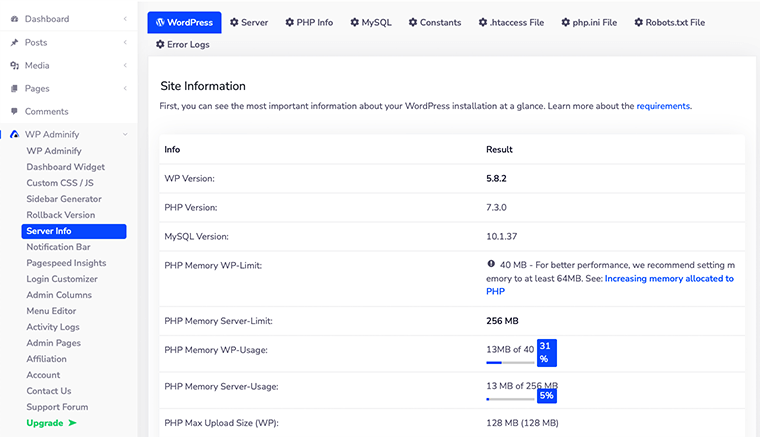Click the gear icon beside Error Logs
Image resolution: width=760 pixels, height=437 pixels.
pyautogui.click(x=160, y=44)
